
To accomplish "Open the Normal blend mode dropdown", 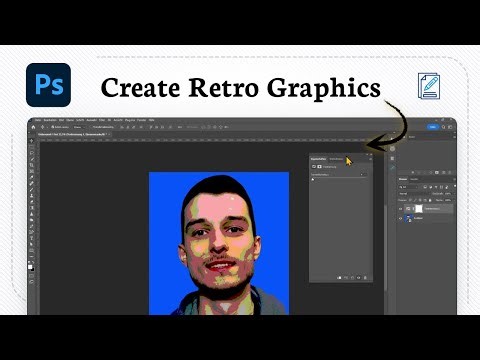I will 414,194.
